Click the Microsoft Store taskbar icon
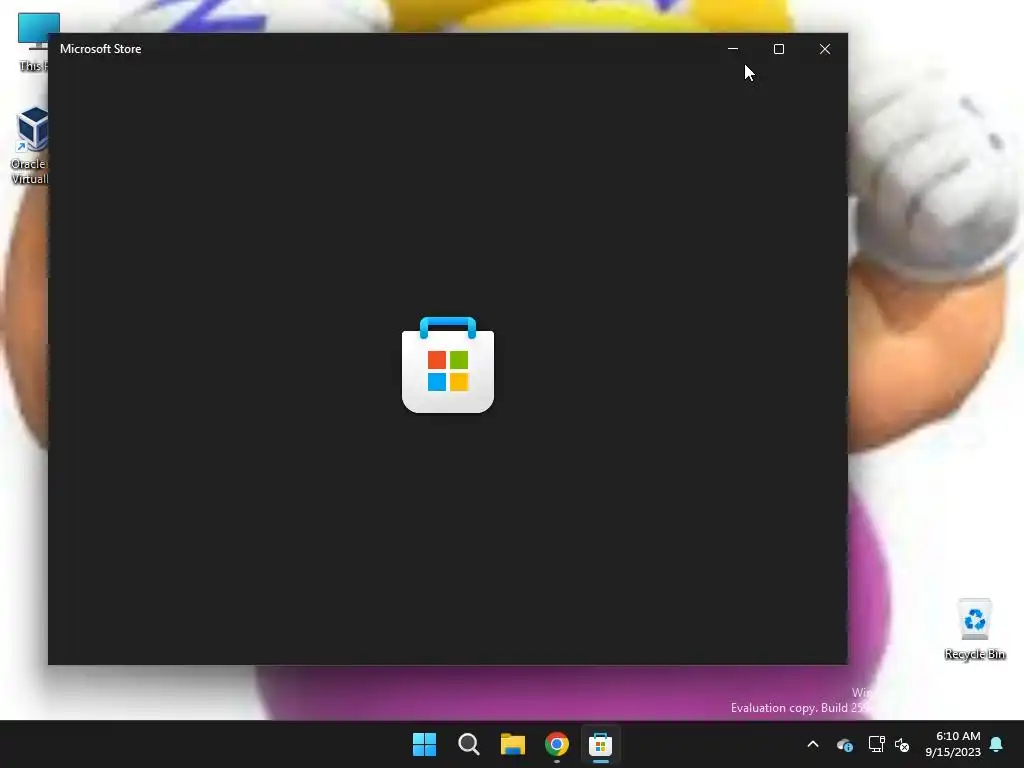Image resolution: width=1024 pixels, height=768 pixels. click(600, 744)
